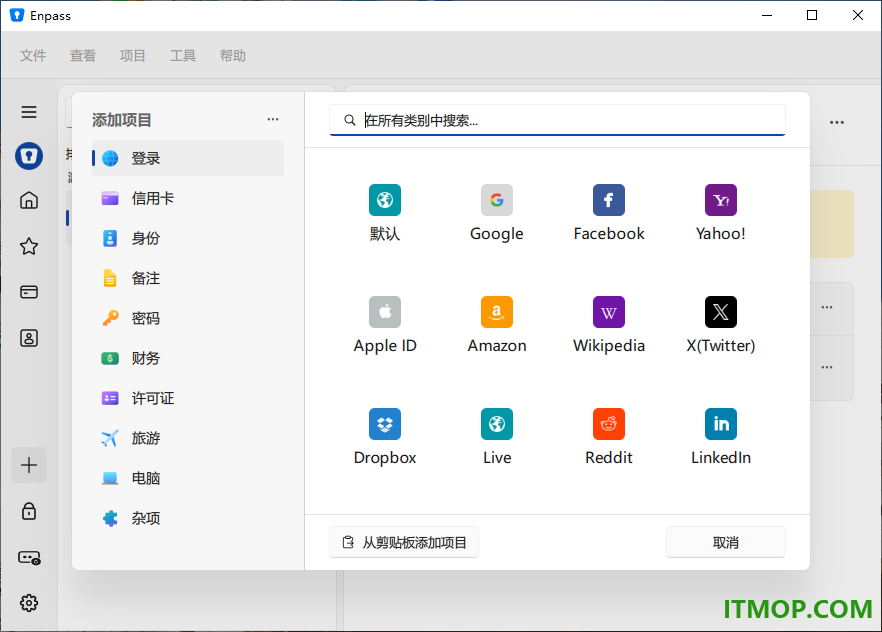The width and height of the screenshot is (882, 632).
Task: Open the 文件 menu
Action: click(x=33, y=56)
